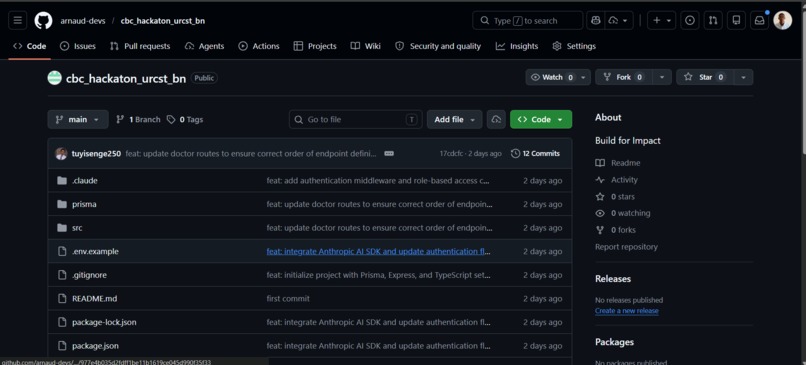Screen dimensions: 806x365
Task: Open Copilot chat icon in header
Action: 596,21
